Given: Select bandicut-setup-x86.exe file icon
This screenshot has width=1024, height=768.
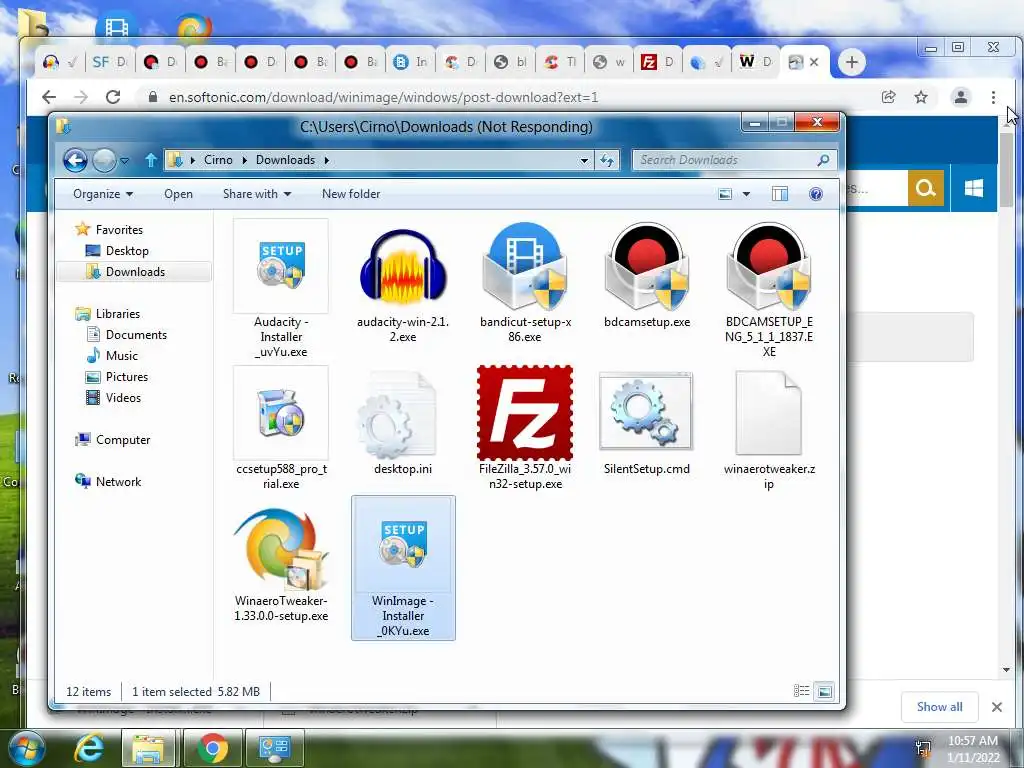Looking at the screenshot, I should (524, 266).
